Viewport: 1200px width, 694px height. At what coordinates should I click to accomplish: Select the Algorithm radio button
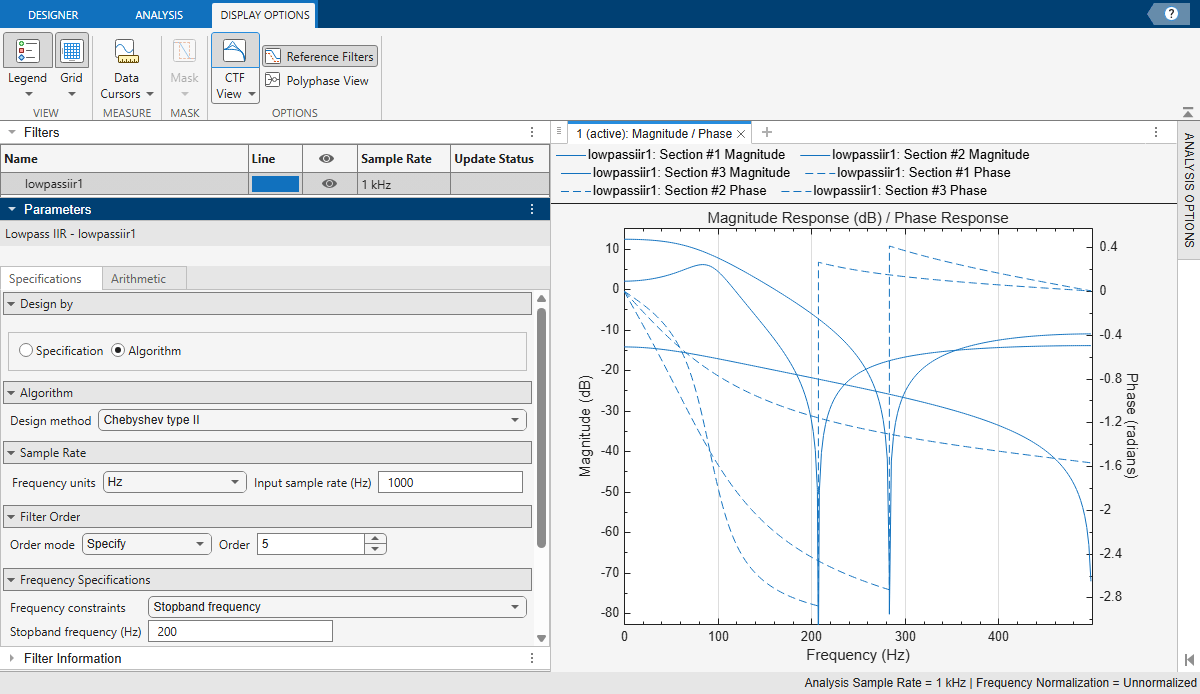(x=118, y=351)
